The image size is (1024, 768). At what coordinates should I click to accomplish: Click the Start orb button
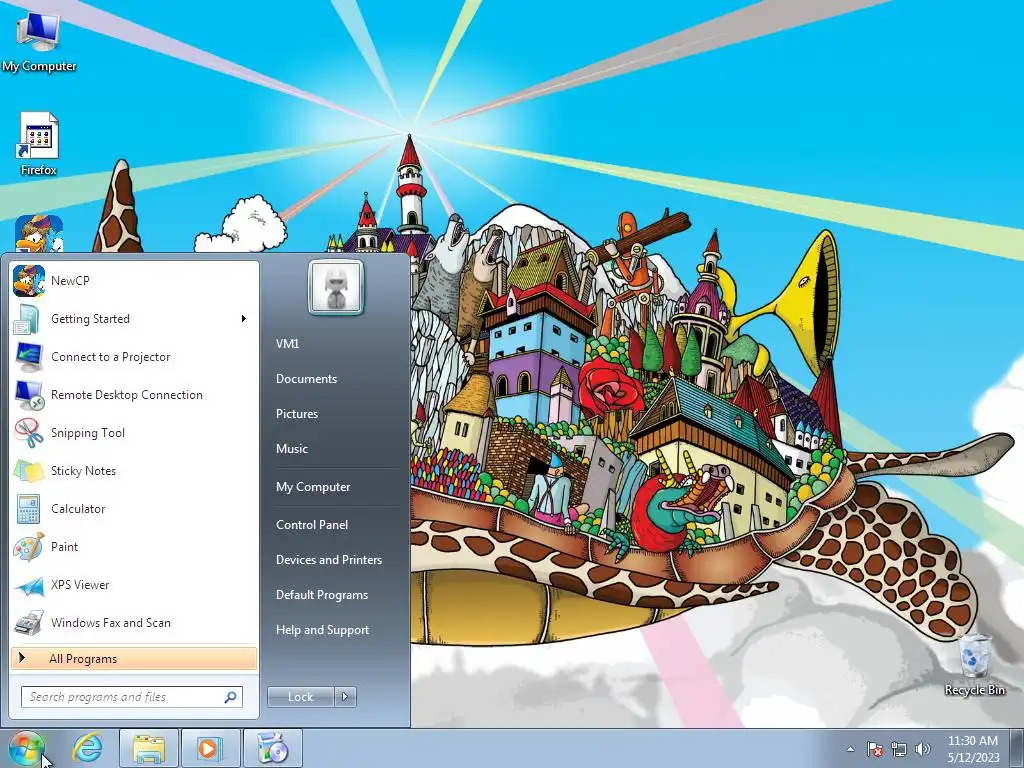[x=27, y=748]
